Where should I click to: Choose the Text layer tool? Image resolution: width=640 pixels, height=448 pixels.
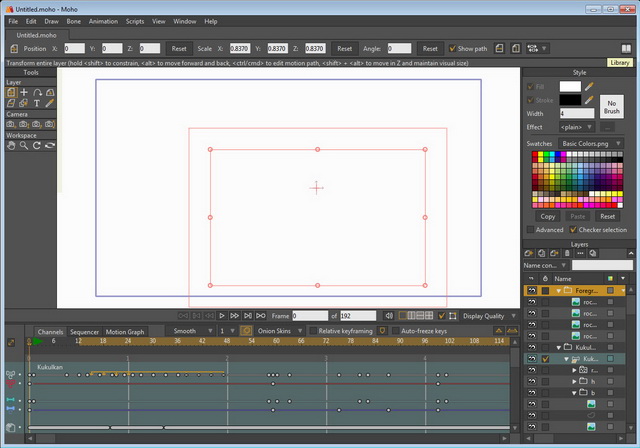(x=37, y=103)
